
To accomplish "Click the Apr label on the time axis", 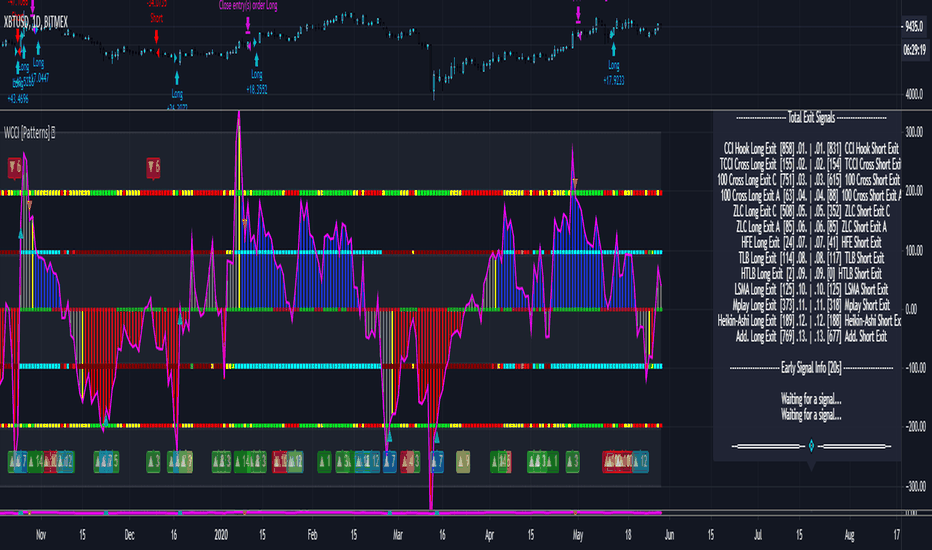I will point(489,535).
